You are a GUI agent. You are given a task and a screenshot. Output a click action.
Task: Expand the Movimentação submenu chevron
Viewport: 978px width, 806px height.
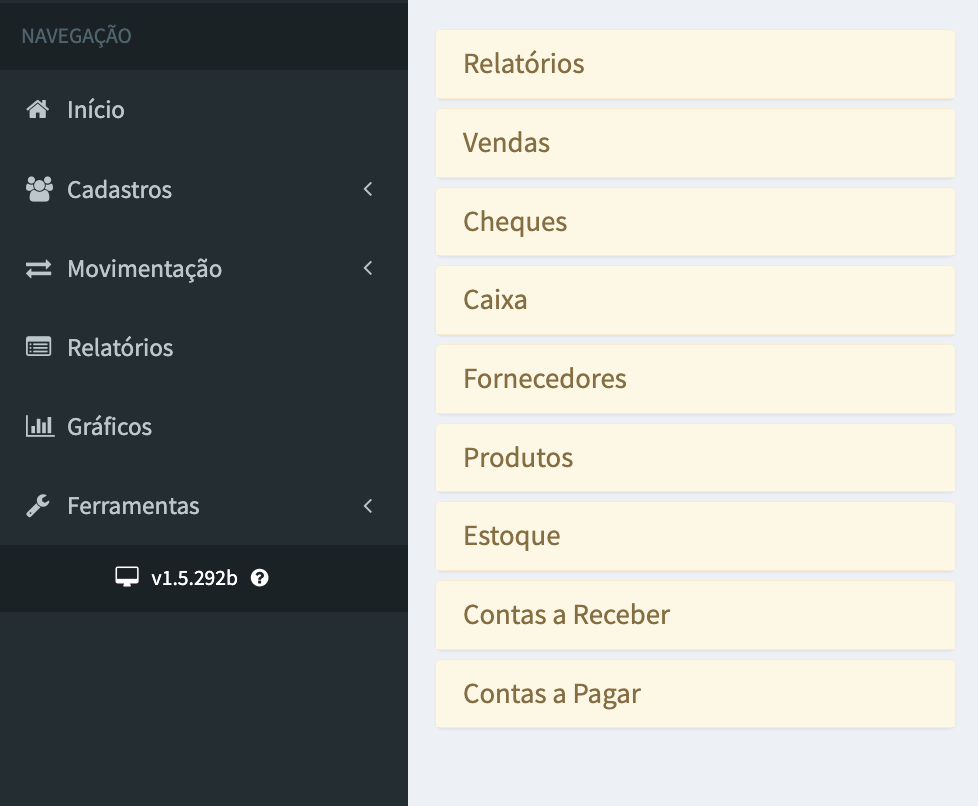click(368, 268)
